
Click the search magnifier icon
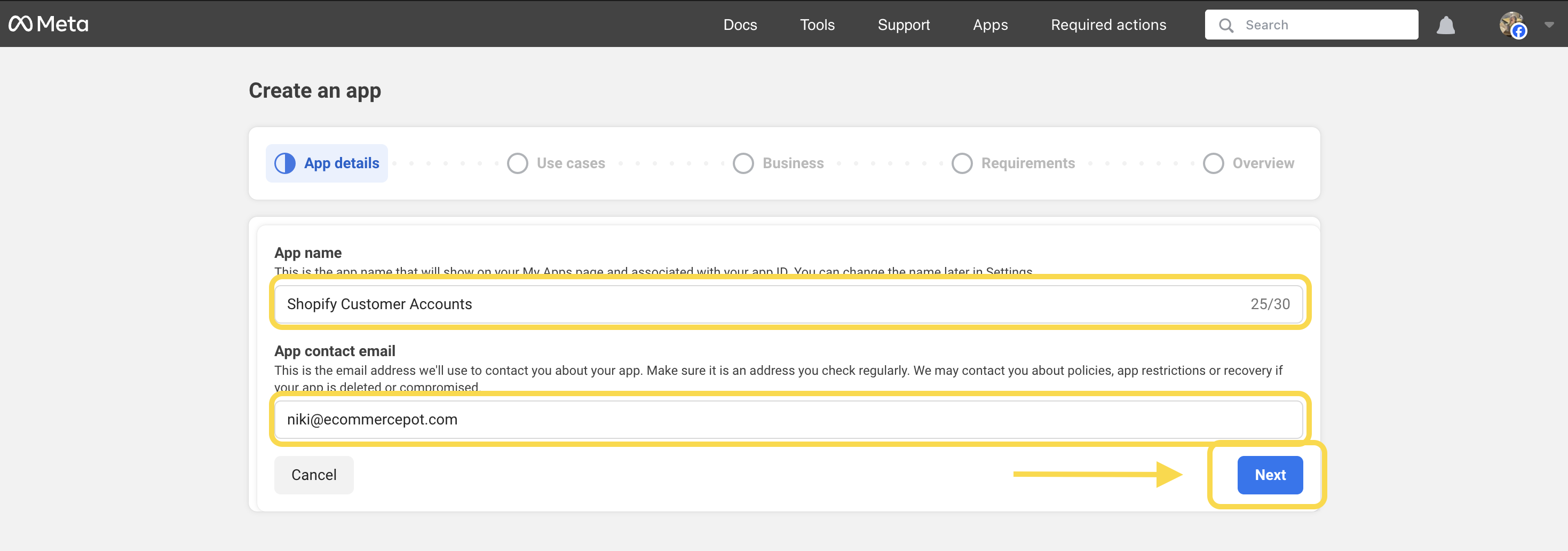1226,25
